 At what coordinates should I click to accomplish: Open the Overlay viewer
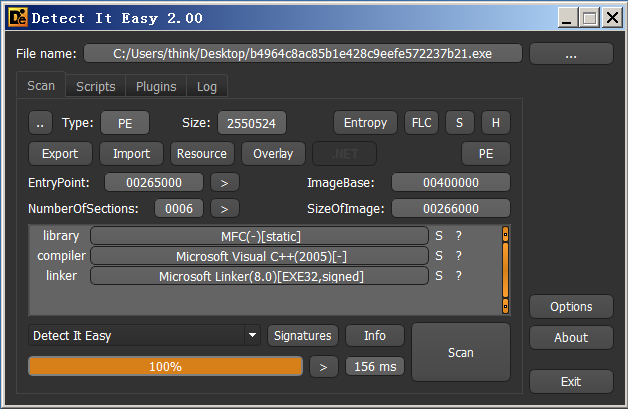point(273,153)
